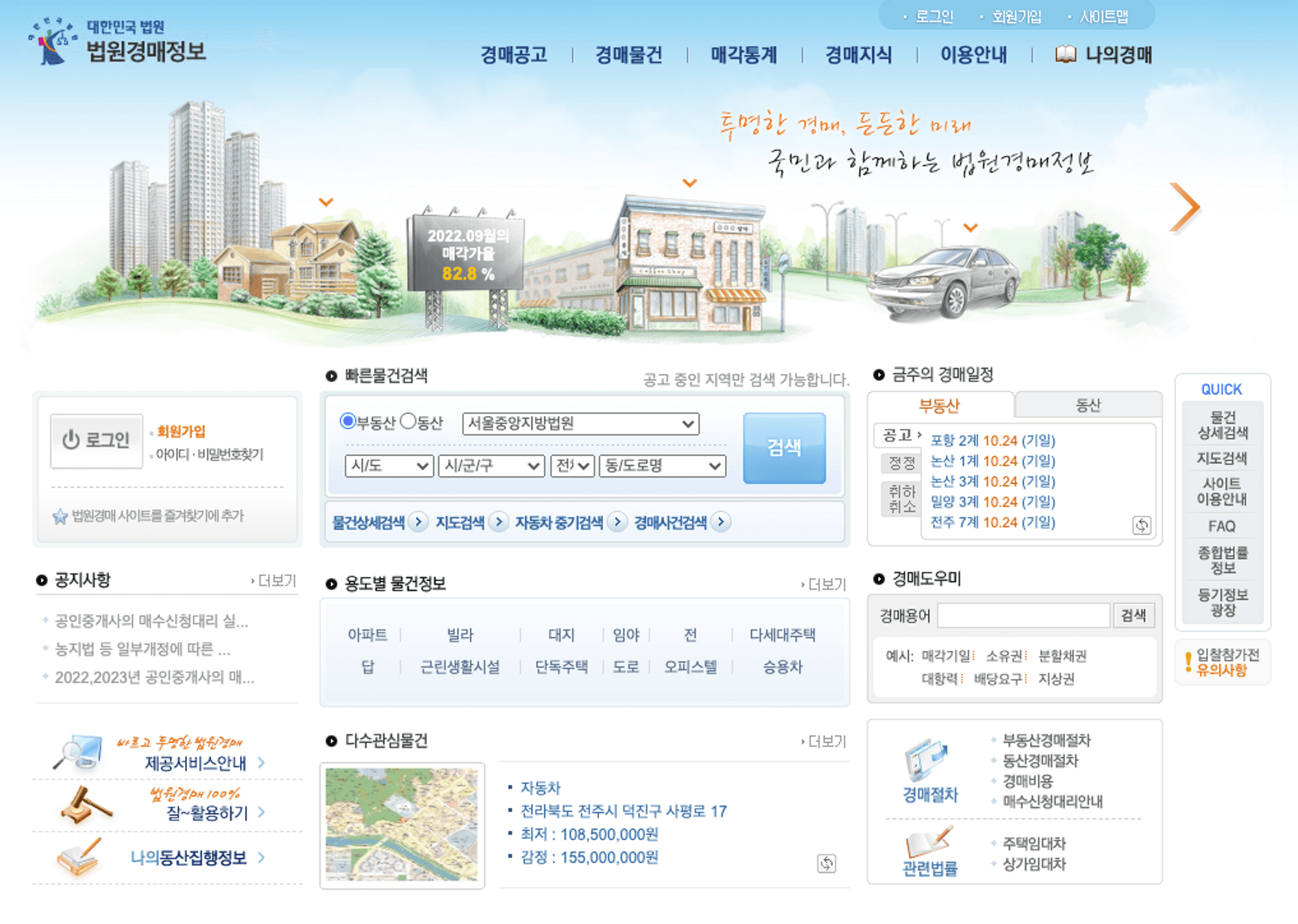
Task: Click the refresh icon in auction schedule box
Action: 1142,525
